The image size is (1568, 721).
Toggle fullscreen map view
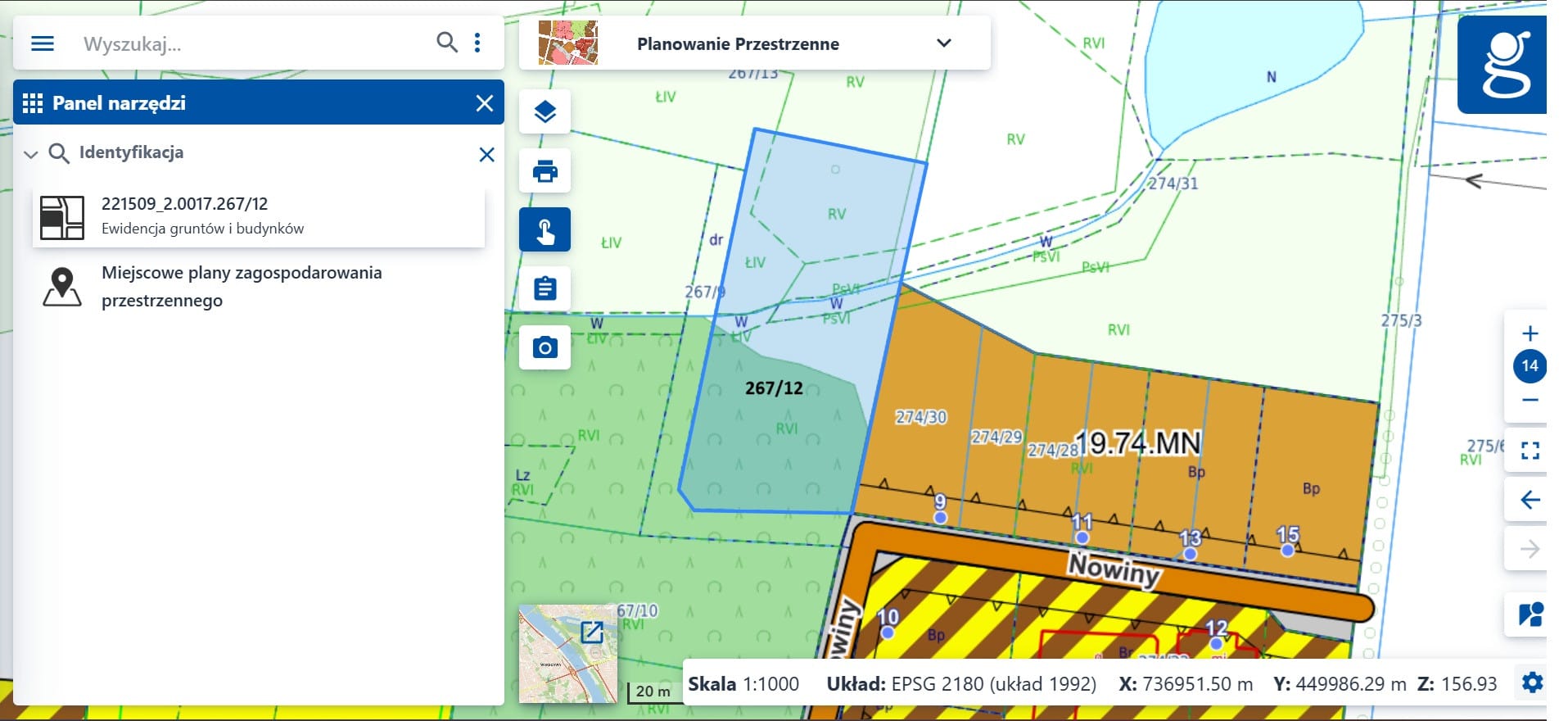click(1530, 451)
